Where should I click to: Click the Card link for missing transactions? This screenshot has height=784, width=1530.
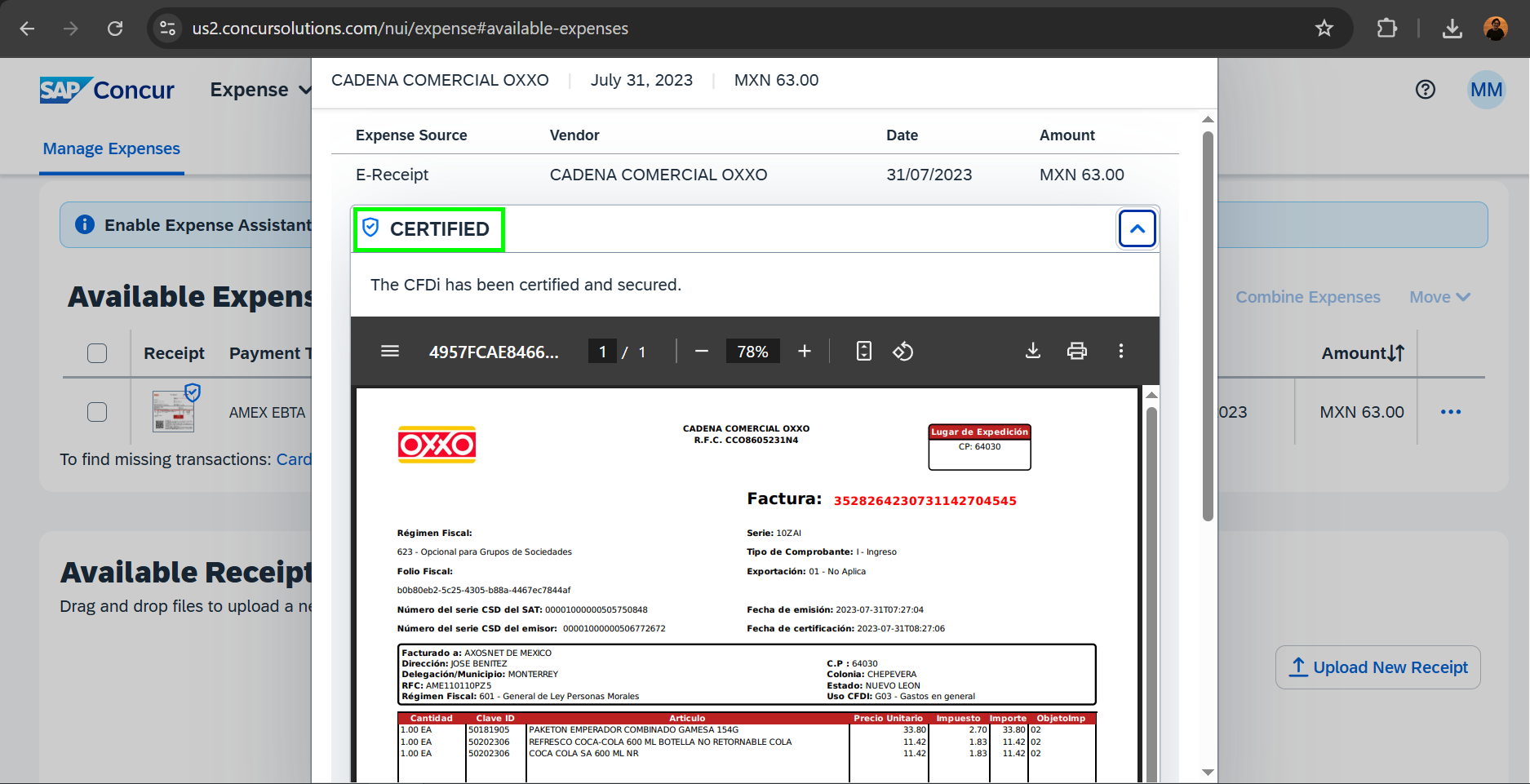(294, 459)
